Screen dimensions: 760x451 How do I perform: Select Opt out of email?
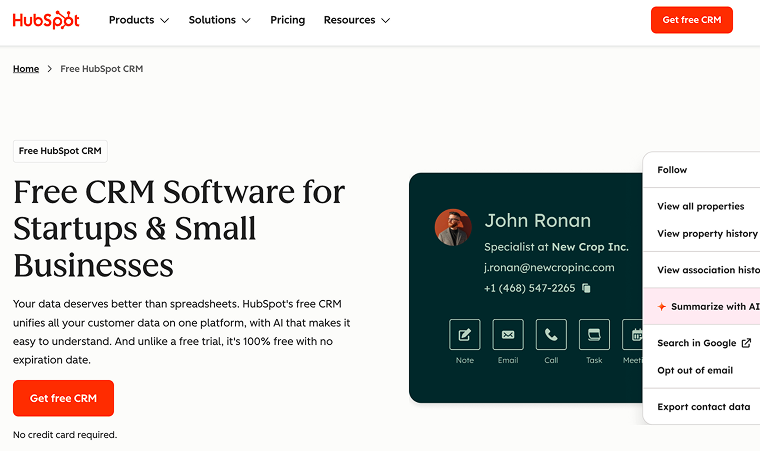tap(695, 370)
